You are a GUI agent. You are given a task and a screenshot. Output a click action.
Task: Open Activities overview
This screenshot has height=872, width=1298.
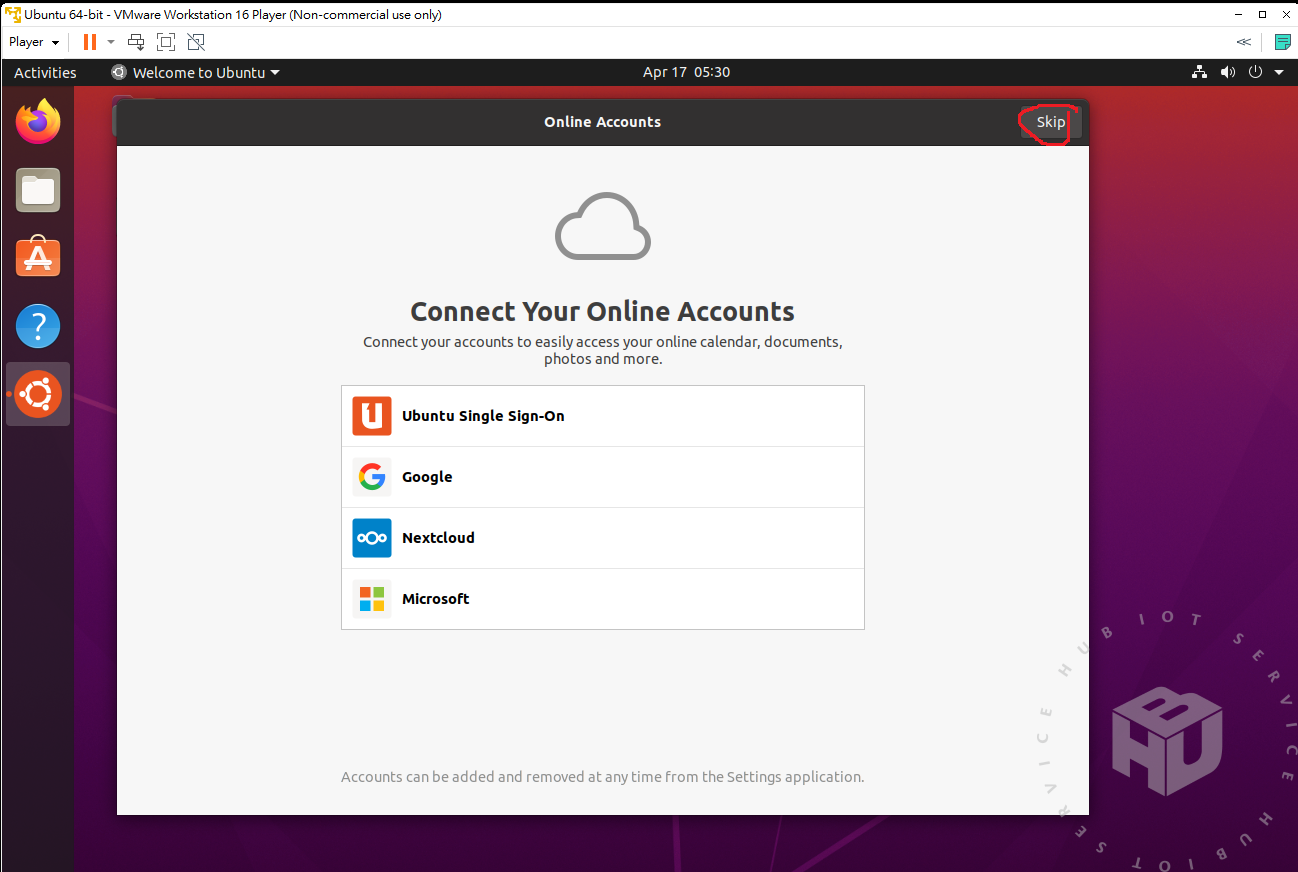click(45, 72)
